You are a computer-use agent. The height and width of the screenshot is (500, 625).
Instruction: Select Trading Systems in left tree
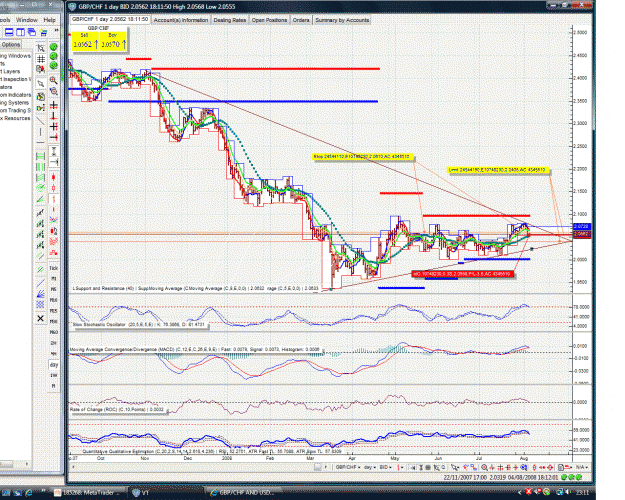14,102
